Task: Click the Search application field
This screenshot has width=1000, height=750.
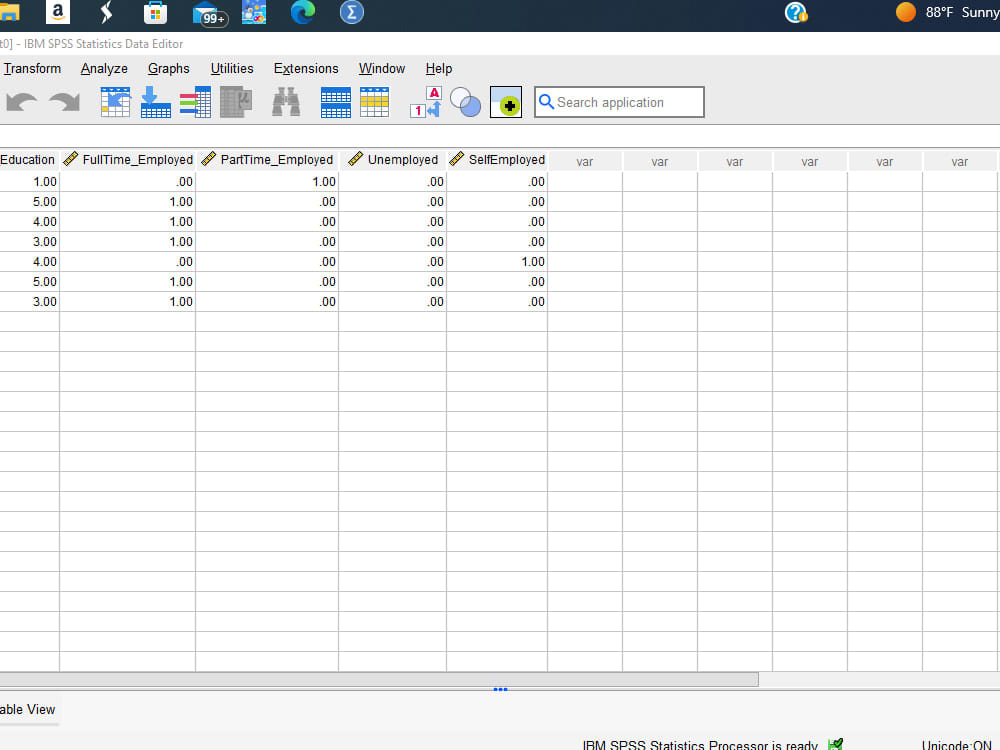Action: pyautogui.click(x=619, y=102)
